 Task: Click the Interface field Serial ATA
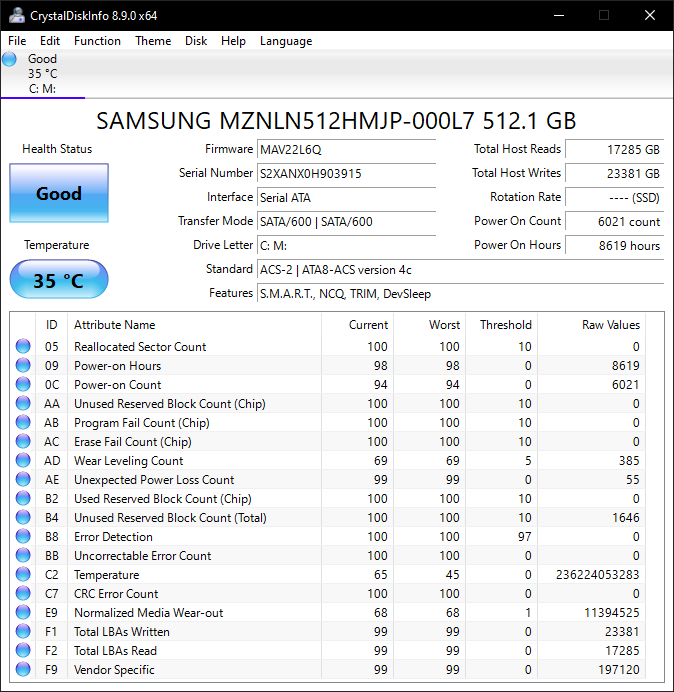[x=346, y=197]
